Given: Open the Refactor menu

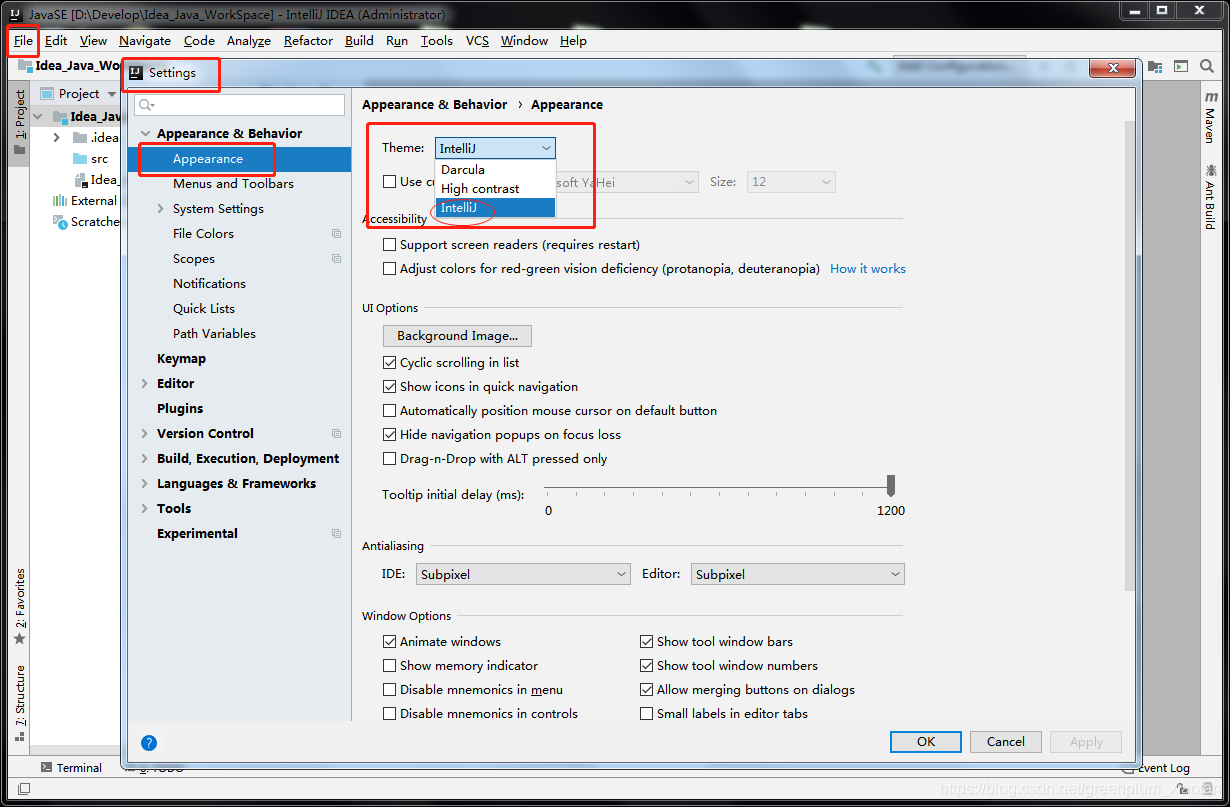Looking at the screenshot, I should (308, 41).
